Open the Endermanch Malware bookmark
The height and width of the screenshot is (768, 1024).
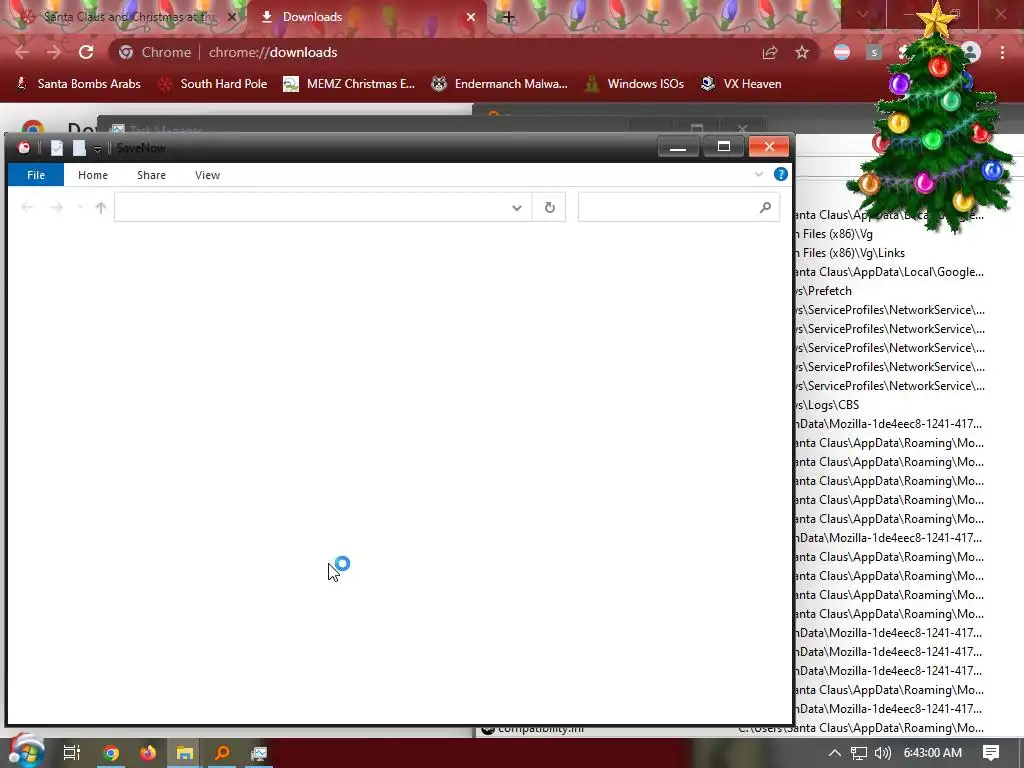pyautogui.click(x=500, y=84)
